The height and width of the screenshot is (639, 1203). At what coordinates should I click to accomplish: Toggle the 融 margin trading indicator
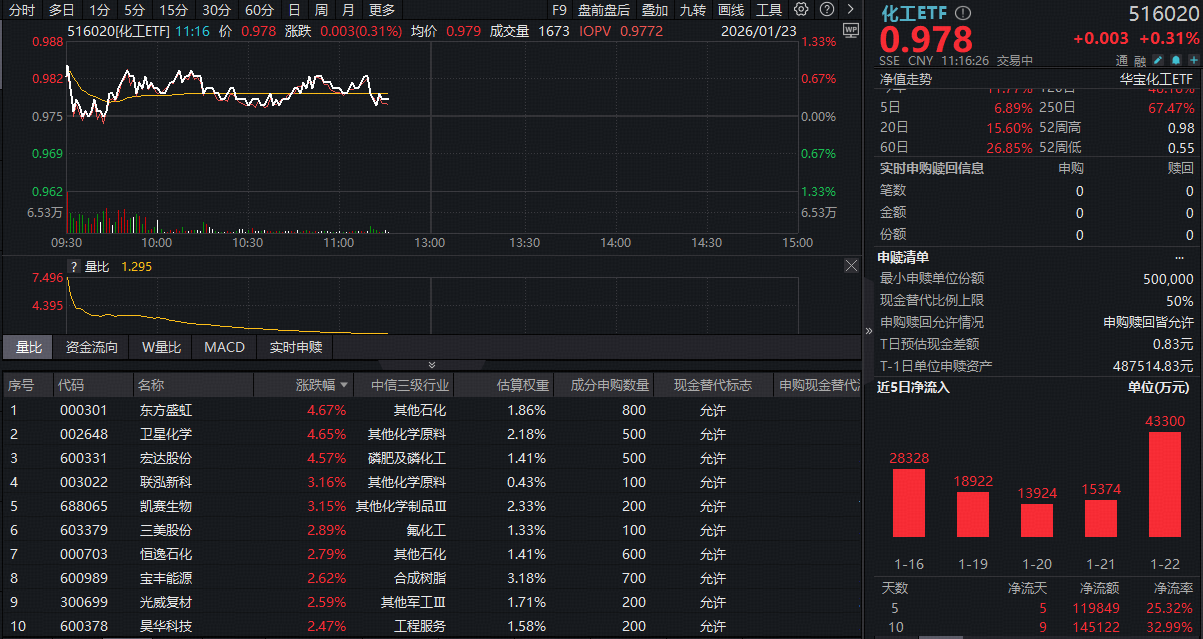(x=1140, y=60)
